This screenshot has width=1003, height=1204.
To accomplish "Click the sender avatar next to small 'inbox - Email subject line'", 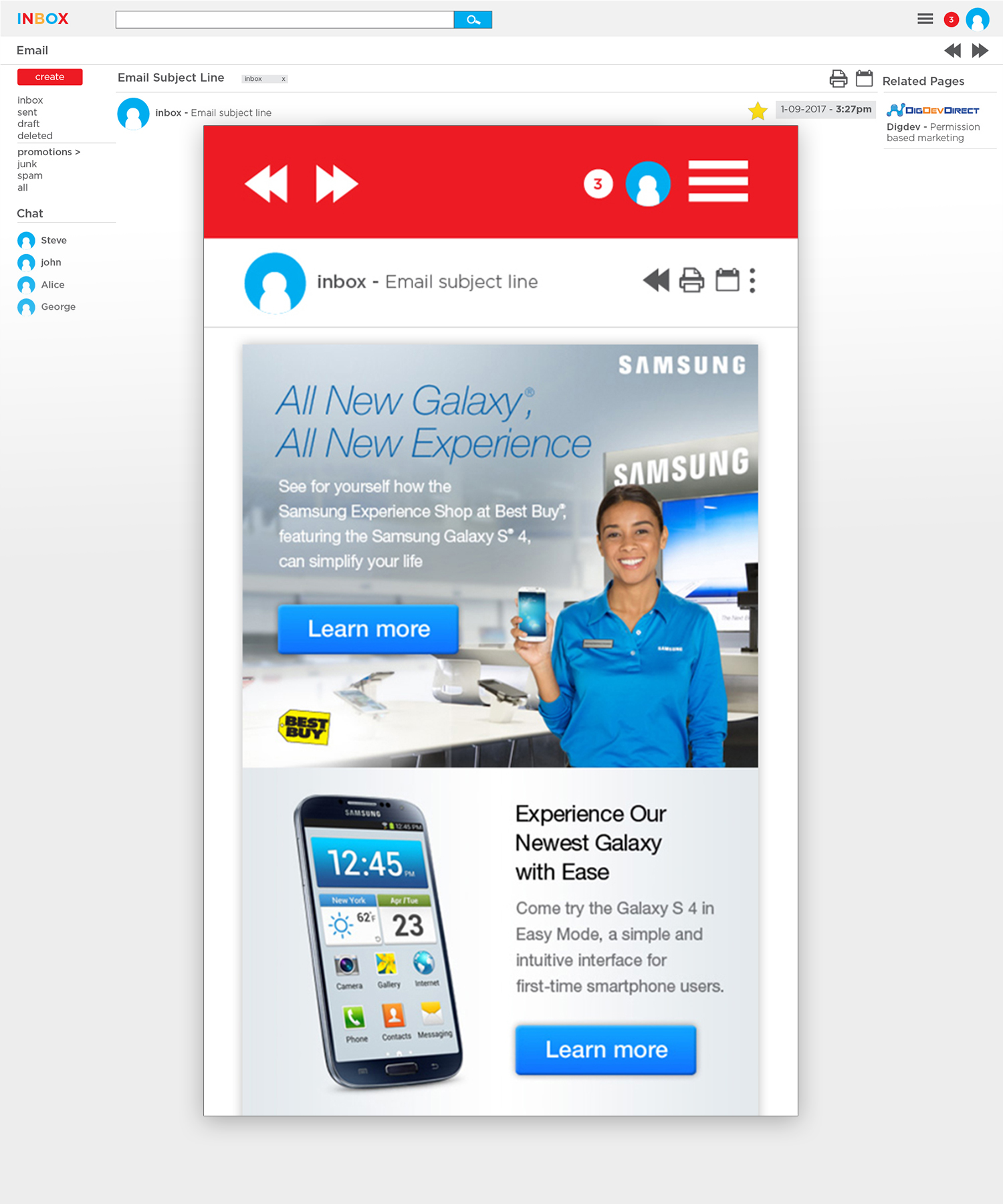I will click(133, 114).
